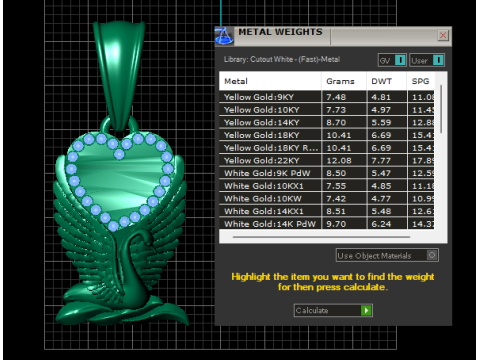The image size is (480, 360).
Task: Click the 4.81 DWT value
Action: (381, 97)
